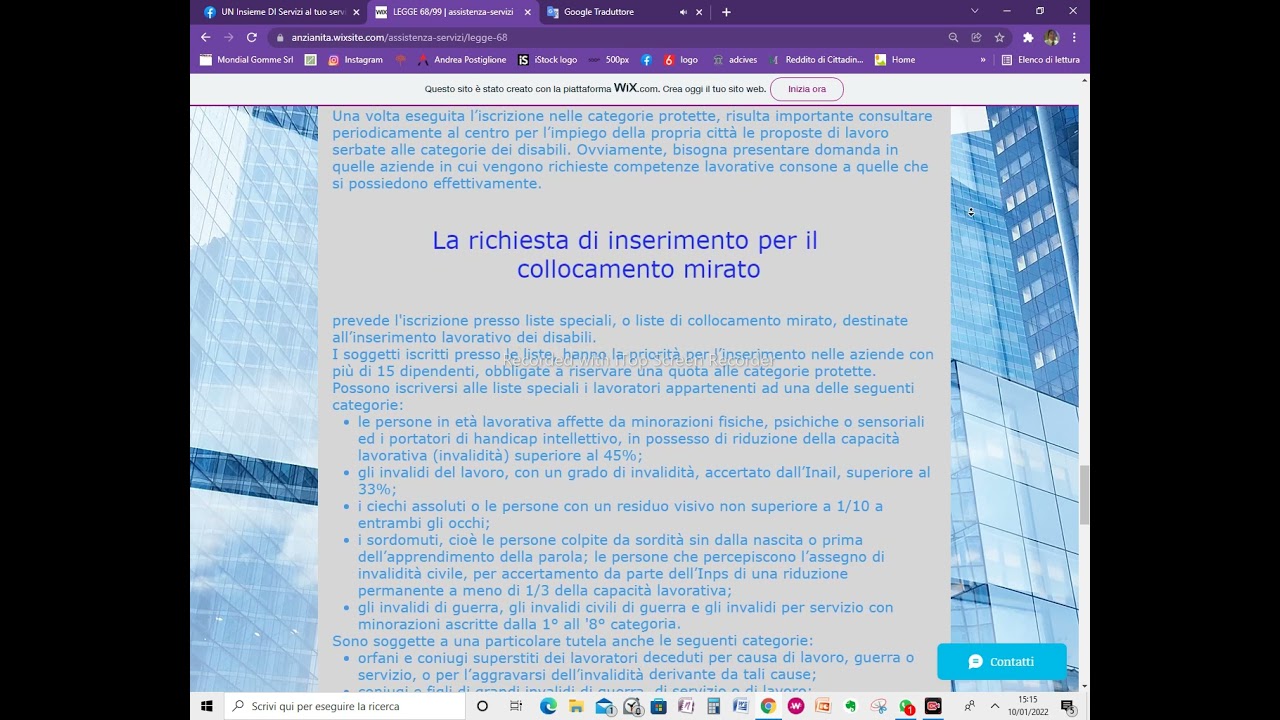Bookmark this page with the star icon
Screen dimensions: 1280x720
[x=999, y=37]
